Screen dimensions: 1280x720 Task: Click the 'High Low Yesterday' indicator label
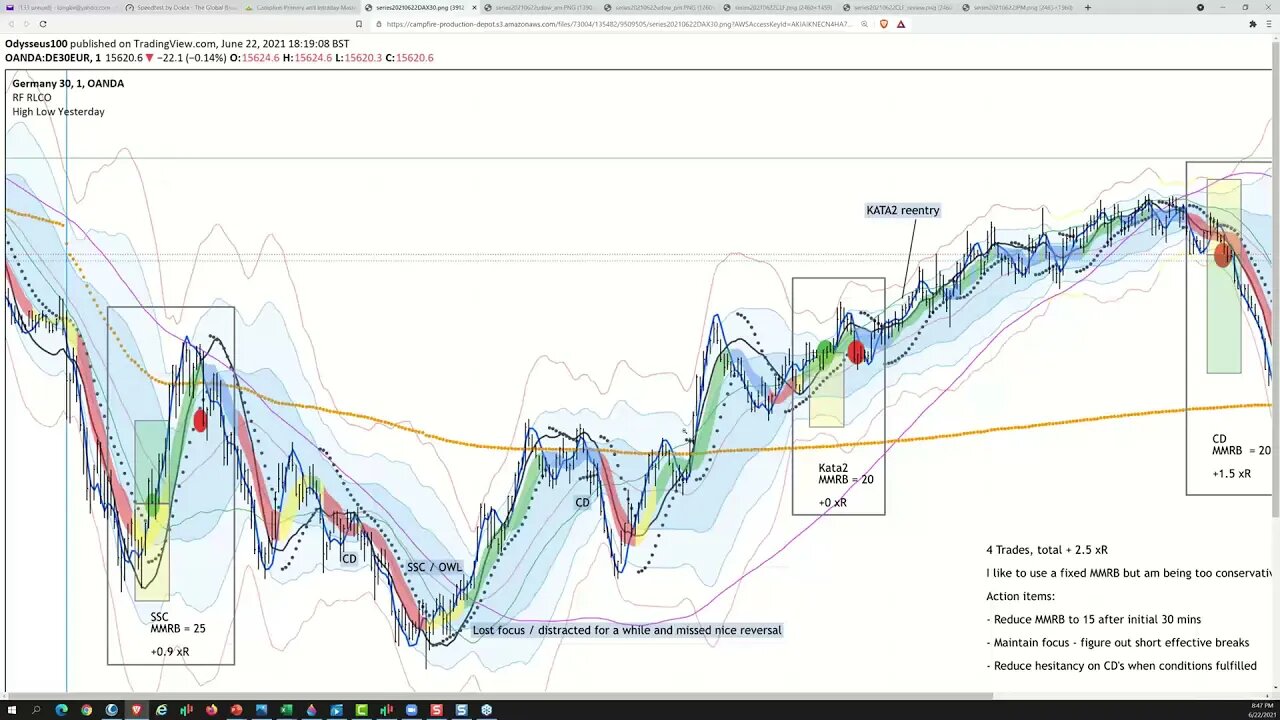[58, 112]
